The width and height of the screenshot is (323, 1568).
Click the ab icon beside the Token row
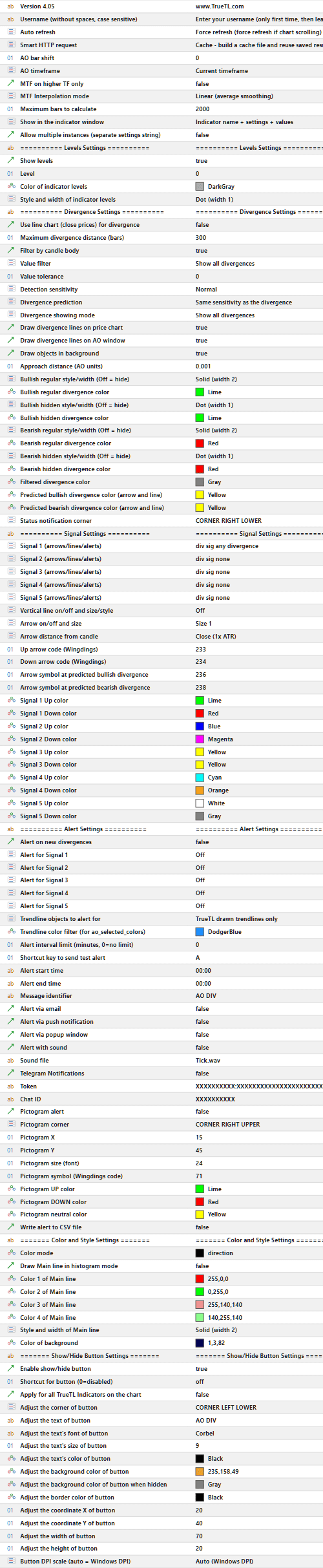(x=10, y=1086)
